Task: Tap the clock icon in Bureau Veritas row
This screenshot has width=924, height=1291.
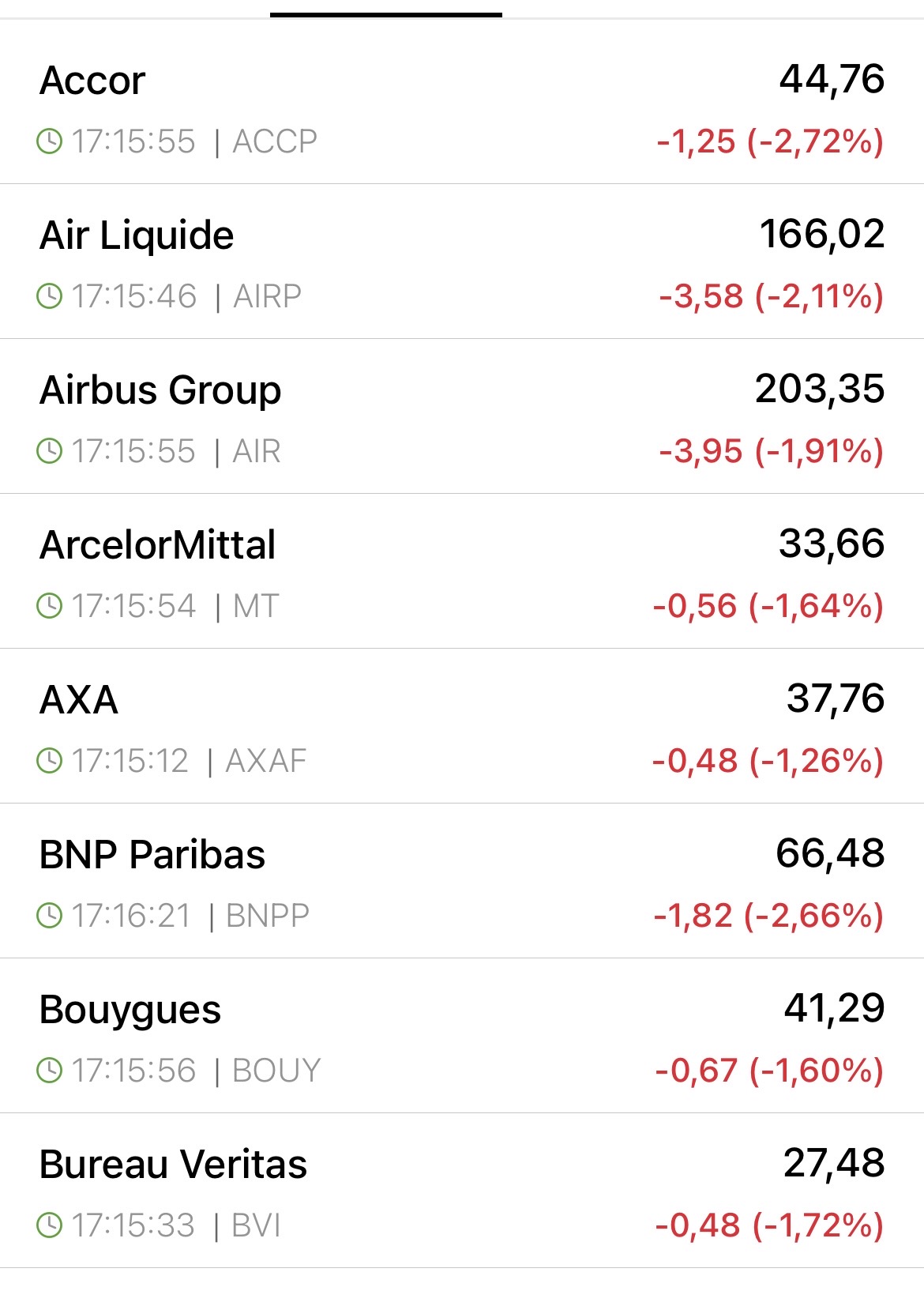Action: pos(49,1226)
